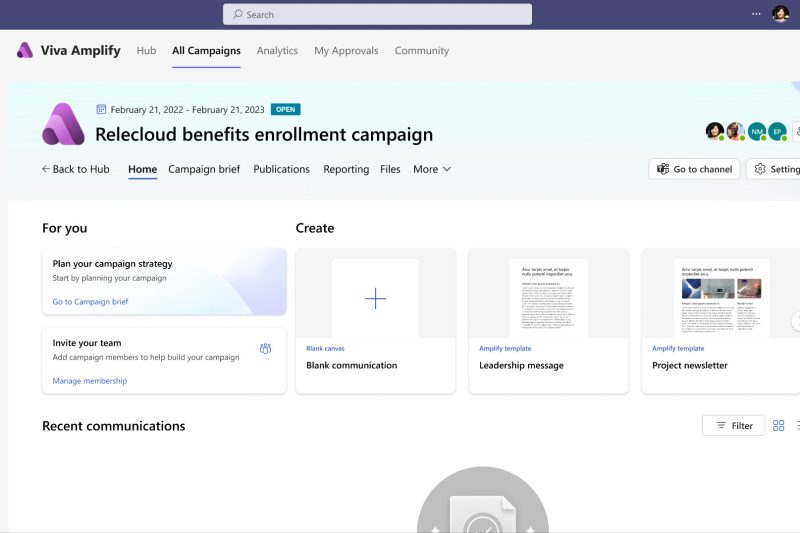Image resolution: width=800 pixels, height=533 pixels.
Task: Click the second campaign member avatar
Action: tap(736, 131)
